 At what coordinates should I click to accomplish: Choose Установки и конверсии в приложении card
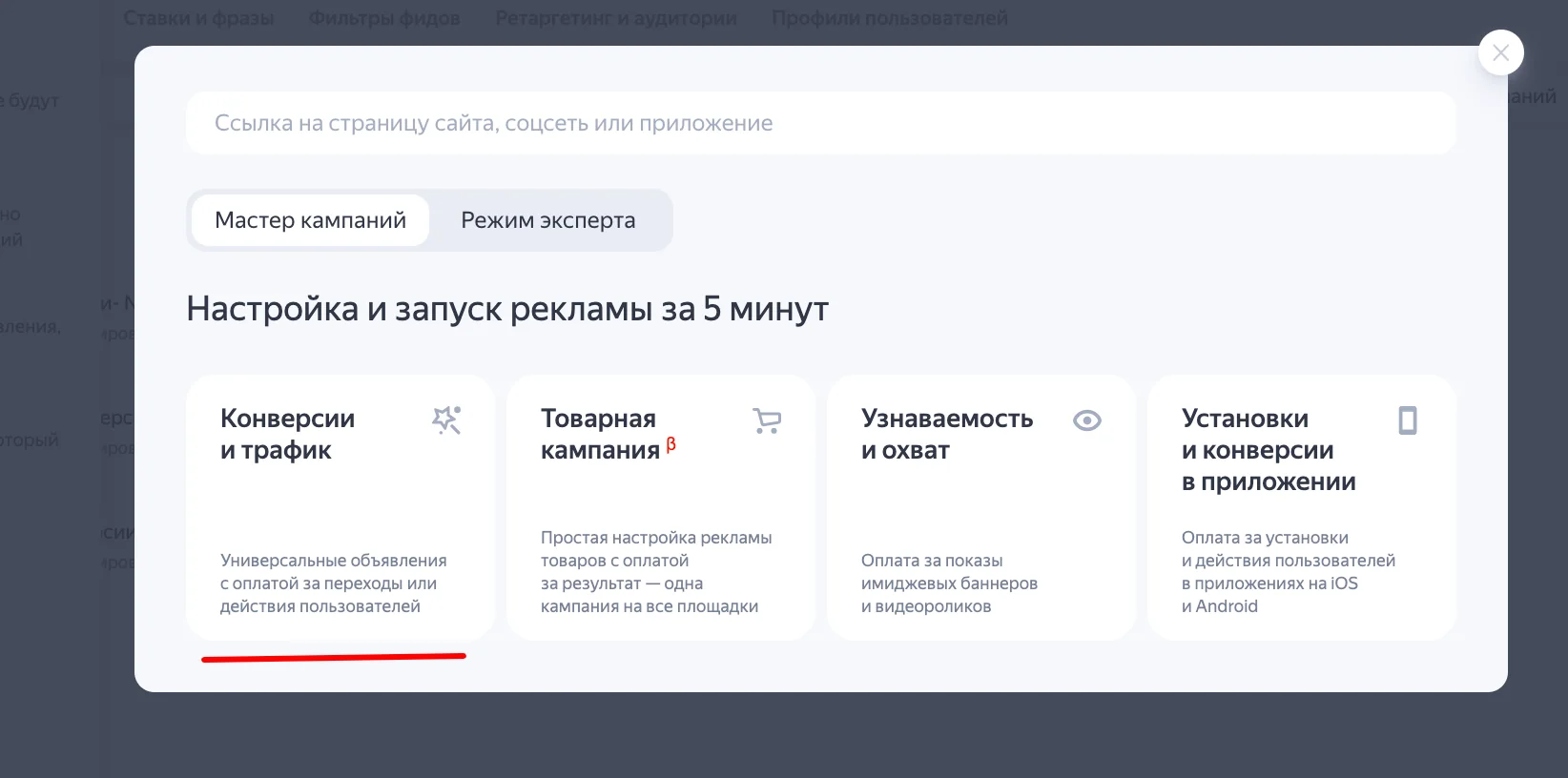pos(1302,507)
